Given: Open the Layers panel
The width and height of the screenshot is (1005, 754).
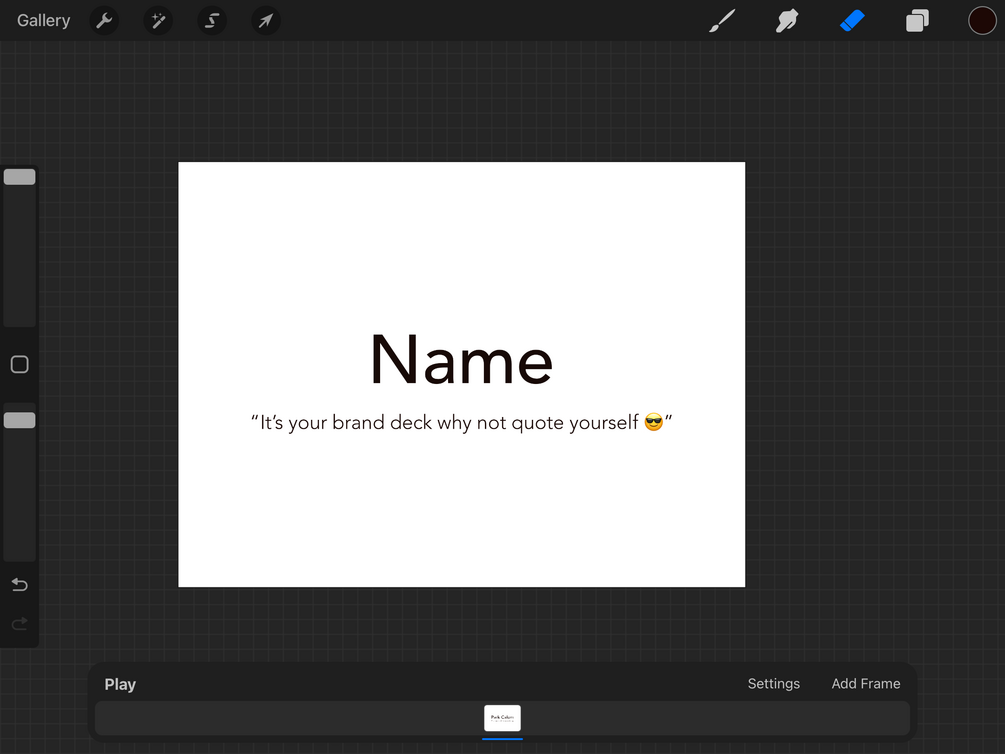Looking at the screenshot, I should point(917,21).
